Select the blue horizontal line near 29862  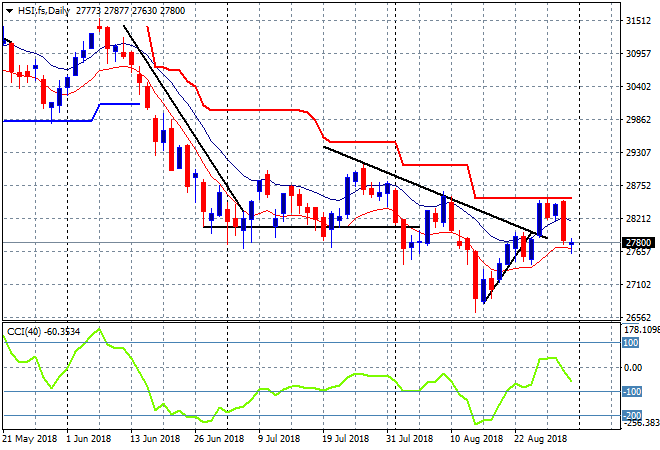pos(46,121)
